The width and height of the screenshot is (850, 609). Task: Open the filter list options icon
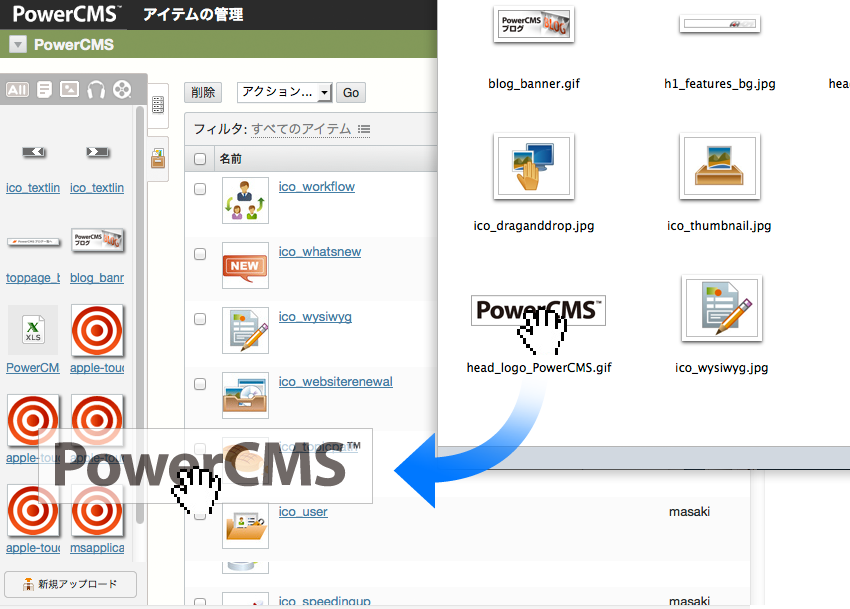(364, 129)
